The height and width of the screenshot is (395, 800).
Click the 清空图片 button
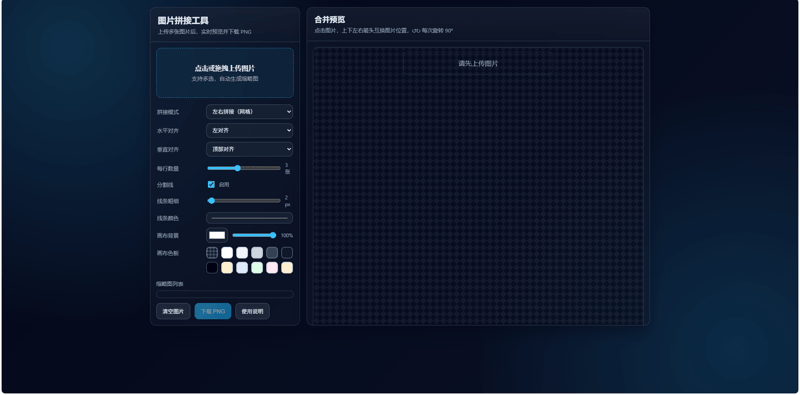(173, 311)
